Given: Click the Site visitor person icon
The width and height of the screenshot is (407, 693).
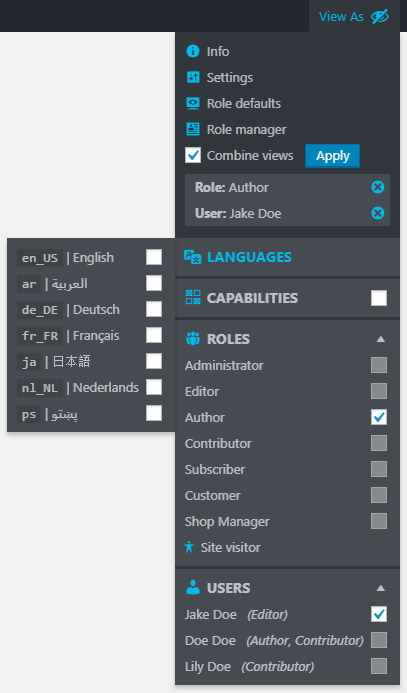Looking at the screenshot, I should pyautogui.click(x=189, y=547).
